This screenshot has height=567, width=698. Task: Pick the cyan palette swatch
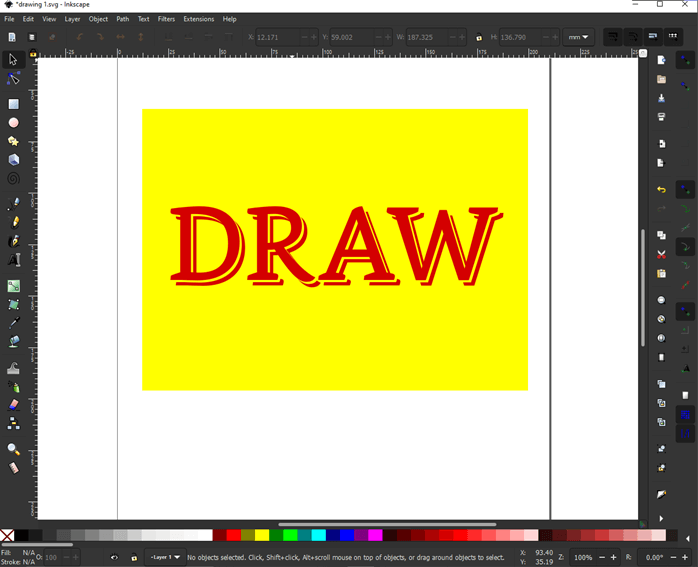[319, 535]
